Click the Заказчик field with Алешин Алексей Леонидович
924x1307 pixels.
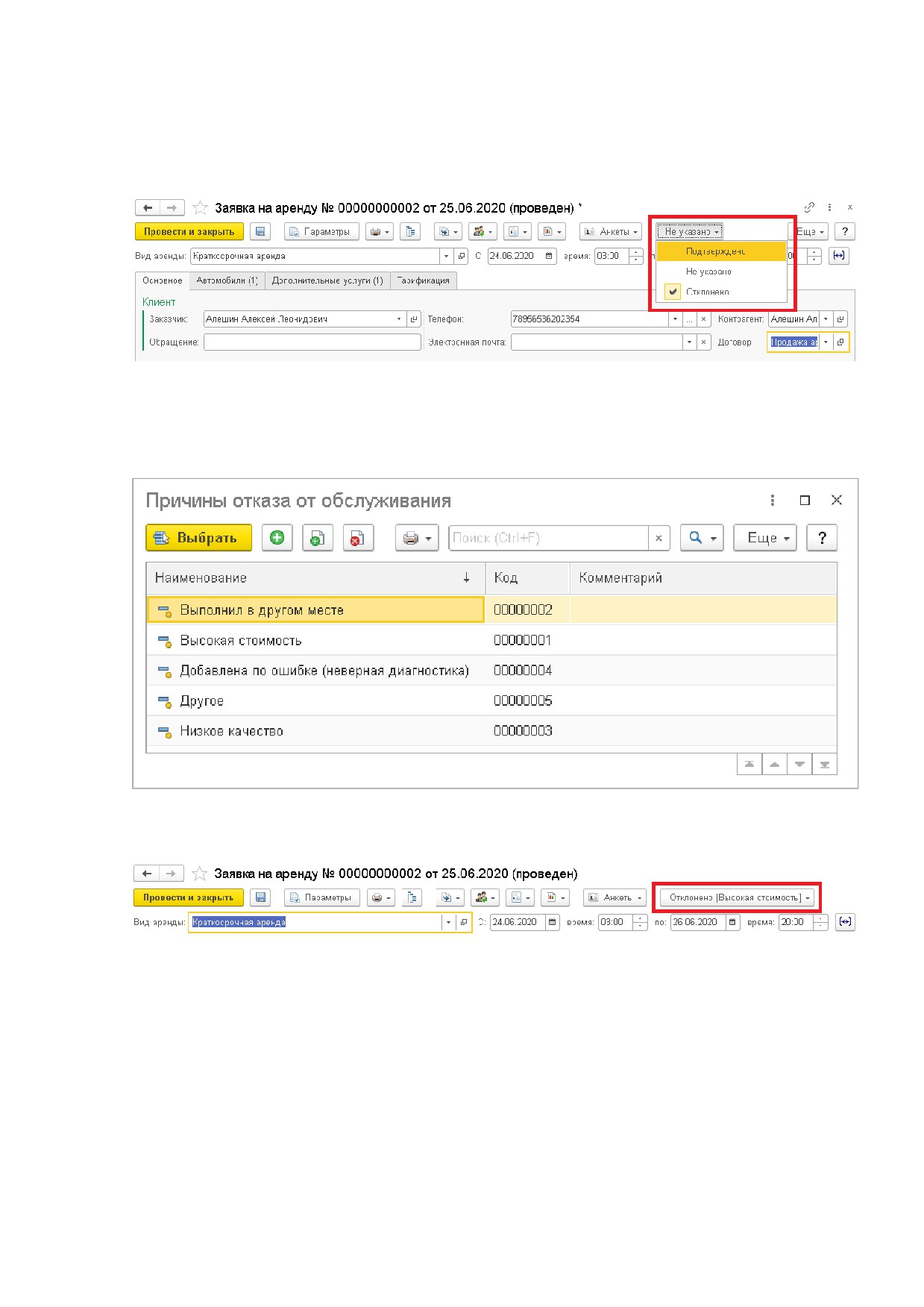pyautogui.click(x=298, y=319)
